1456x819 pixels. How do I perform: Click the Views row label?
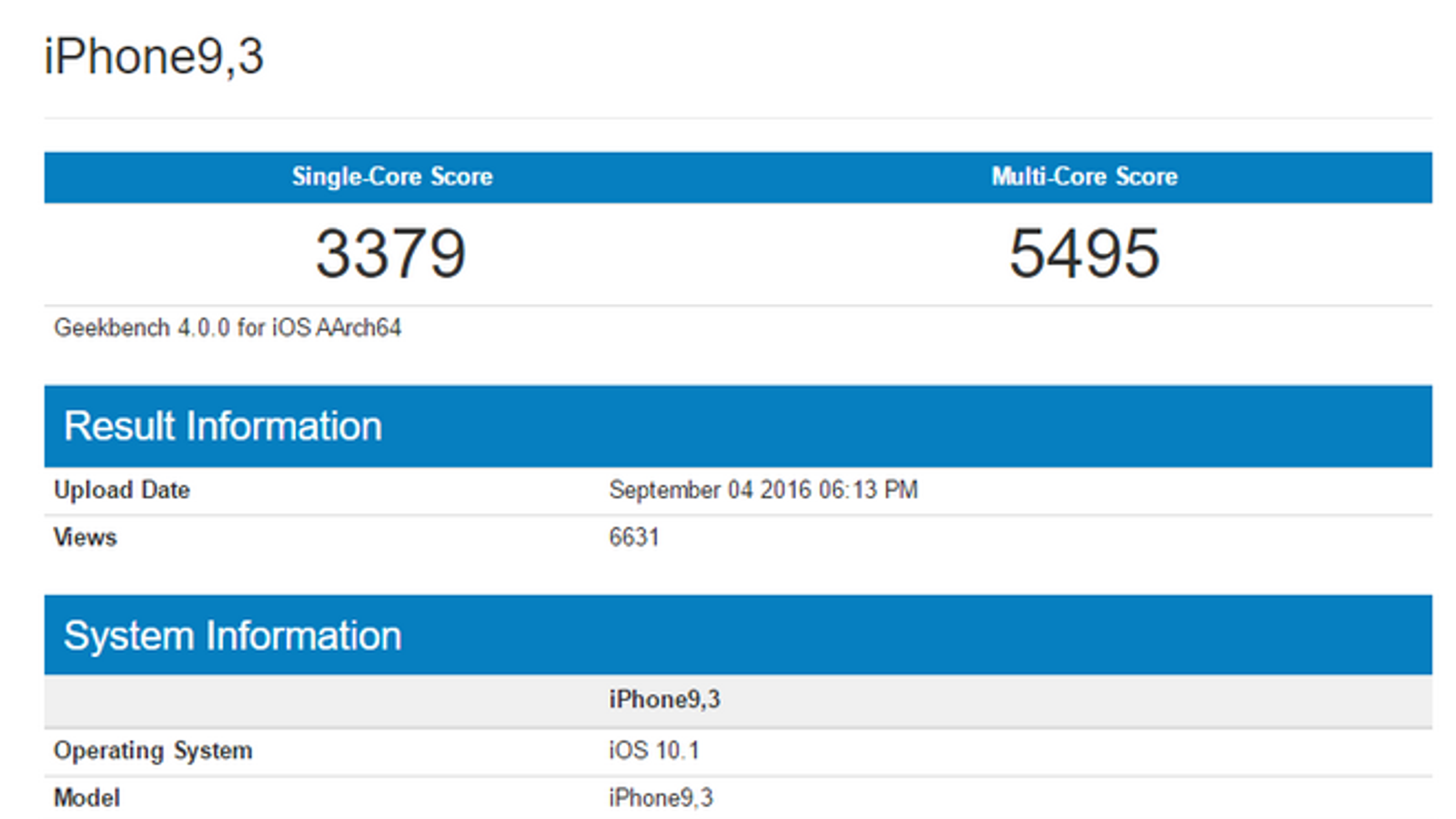pos(86,537)
